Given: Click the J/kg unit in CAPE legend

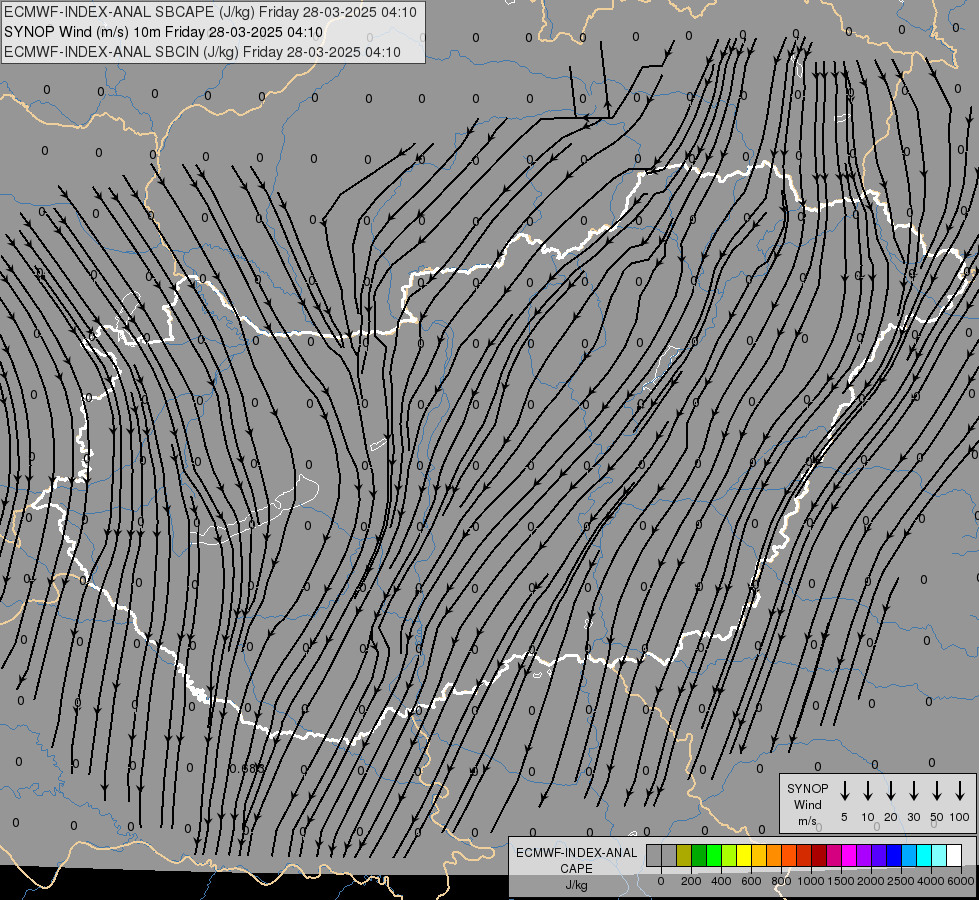Looking at the screenshot, I should [576, 885].
